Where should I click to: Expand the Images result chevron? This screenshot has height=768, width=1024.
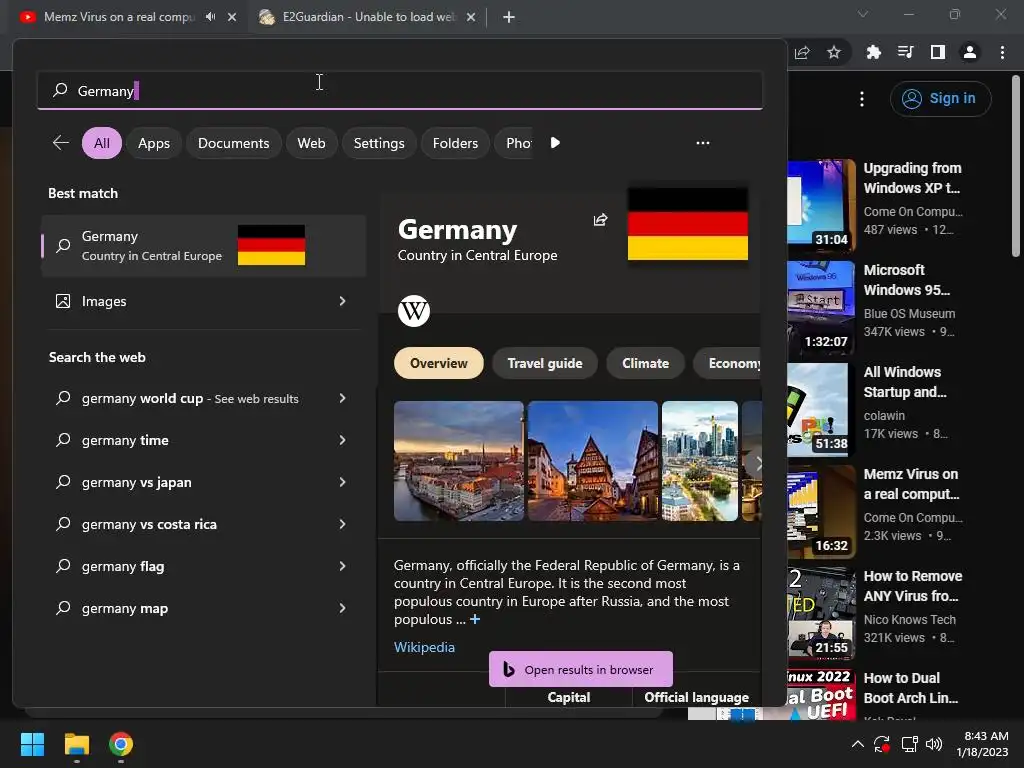point(342,301)
